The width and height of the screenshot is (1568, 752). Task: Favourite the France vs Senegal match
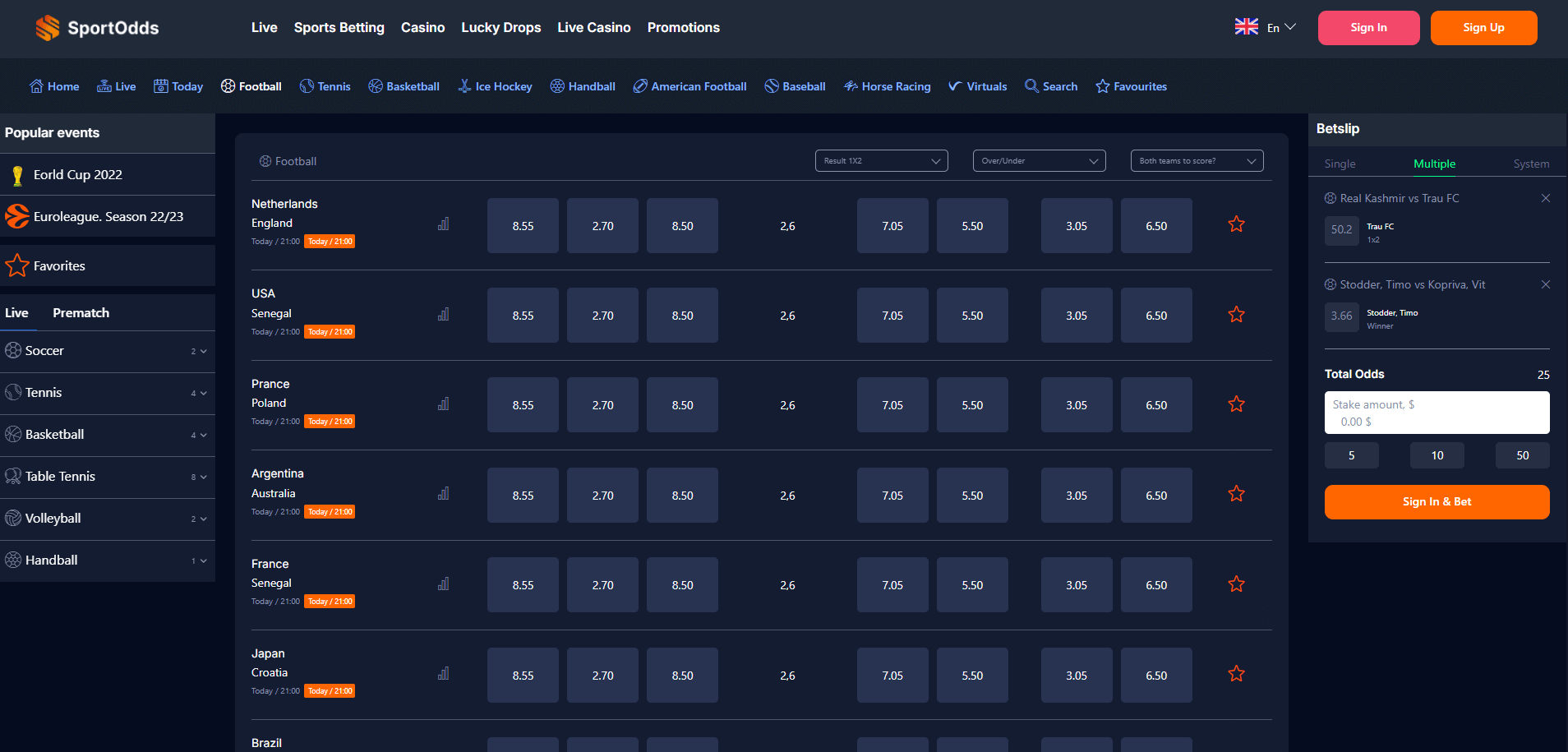[x=1236, y=584]
